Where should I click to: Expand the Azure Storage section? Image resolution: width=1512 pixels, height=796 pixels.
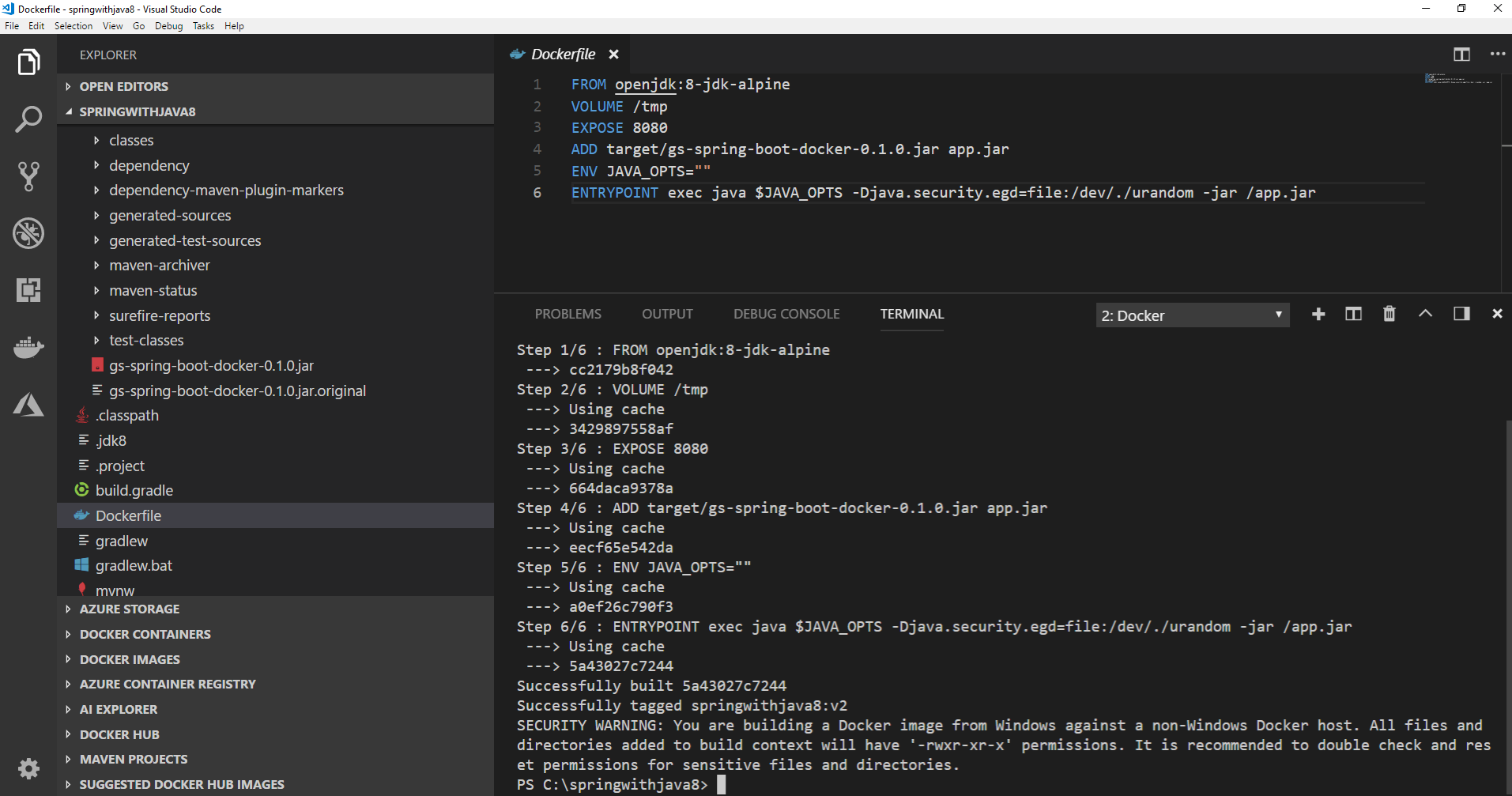click(x=275, y=609)
